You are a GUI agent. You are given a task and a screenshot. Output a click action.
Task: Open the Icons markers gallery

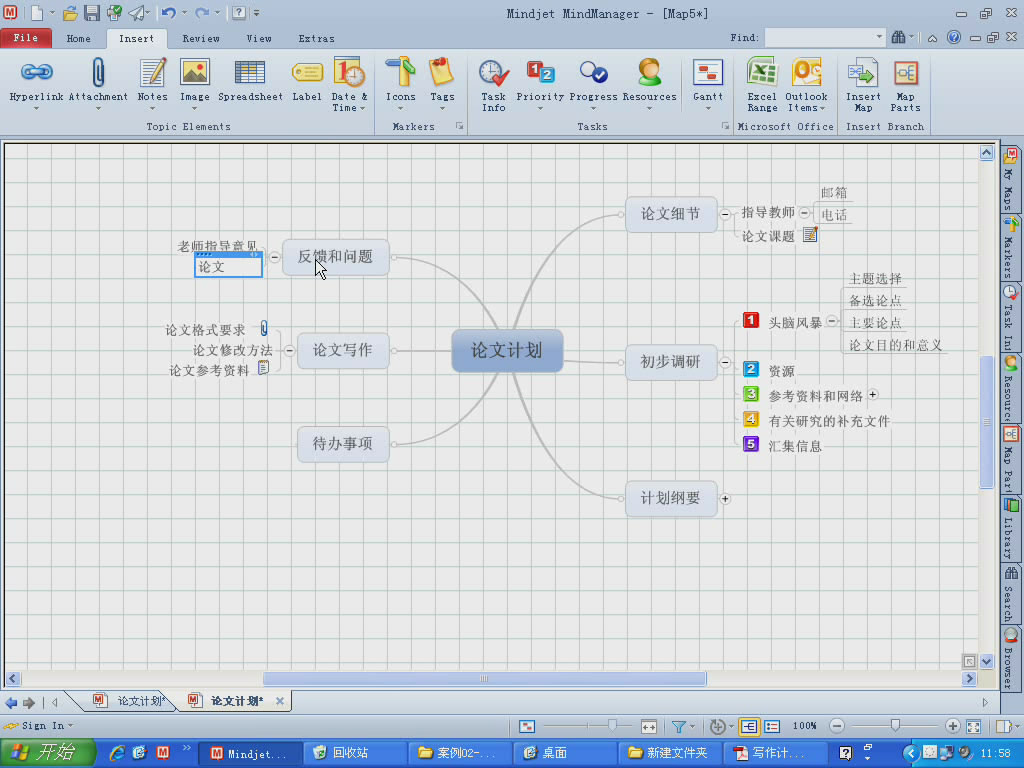tap(400, 83)
